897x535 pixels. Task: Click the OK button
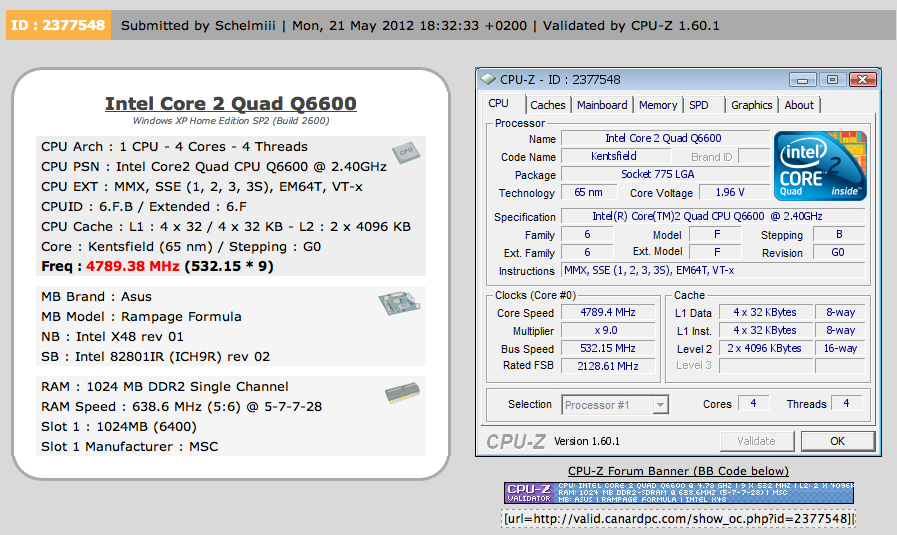coord(838,441)
